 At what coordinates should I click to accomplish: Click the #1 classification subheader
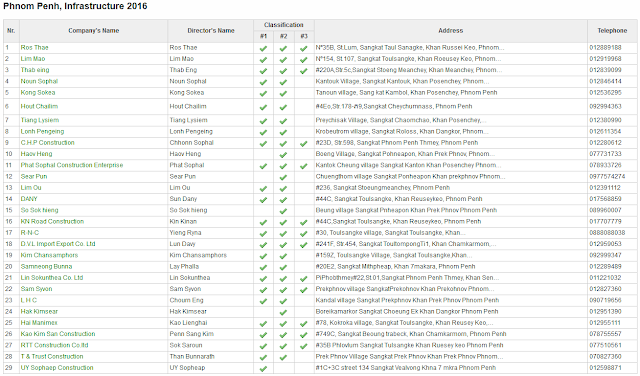[264, 36]
